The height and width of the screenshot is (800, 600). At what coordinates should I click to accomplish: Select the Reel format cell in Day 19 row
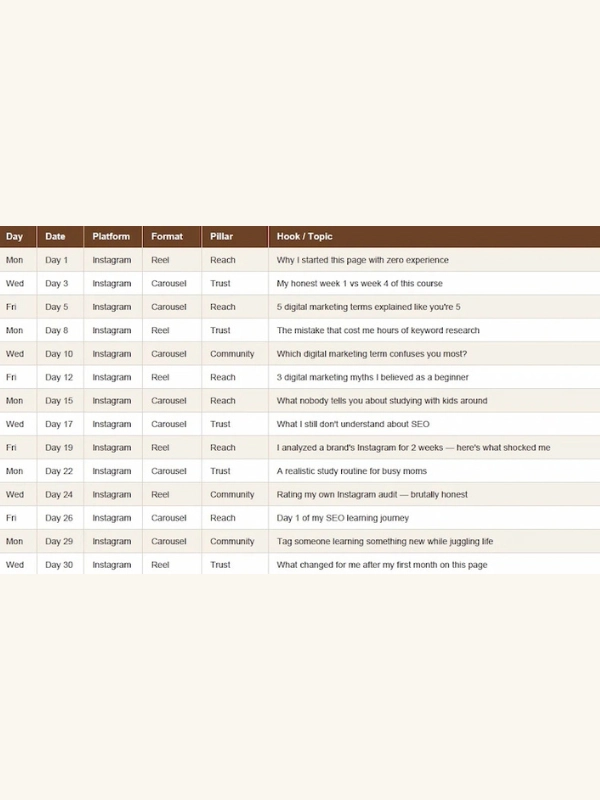pyautogui.click(x=172, y=447)
